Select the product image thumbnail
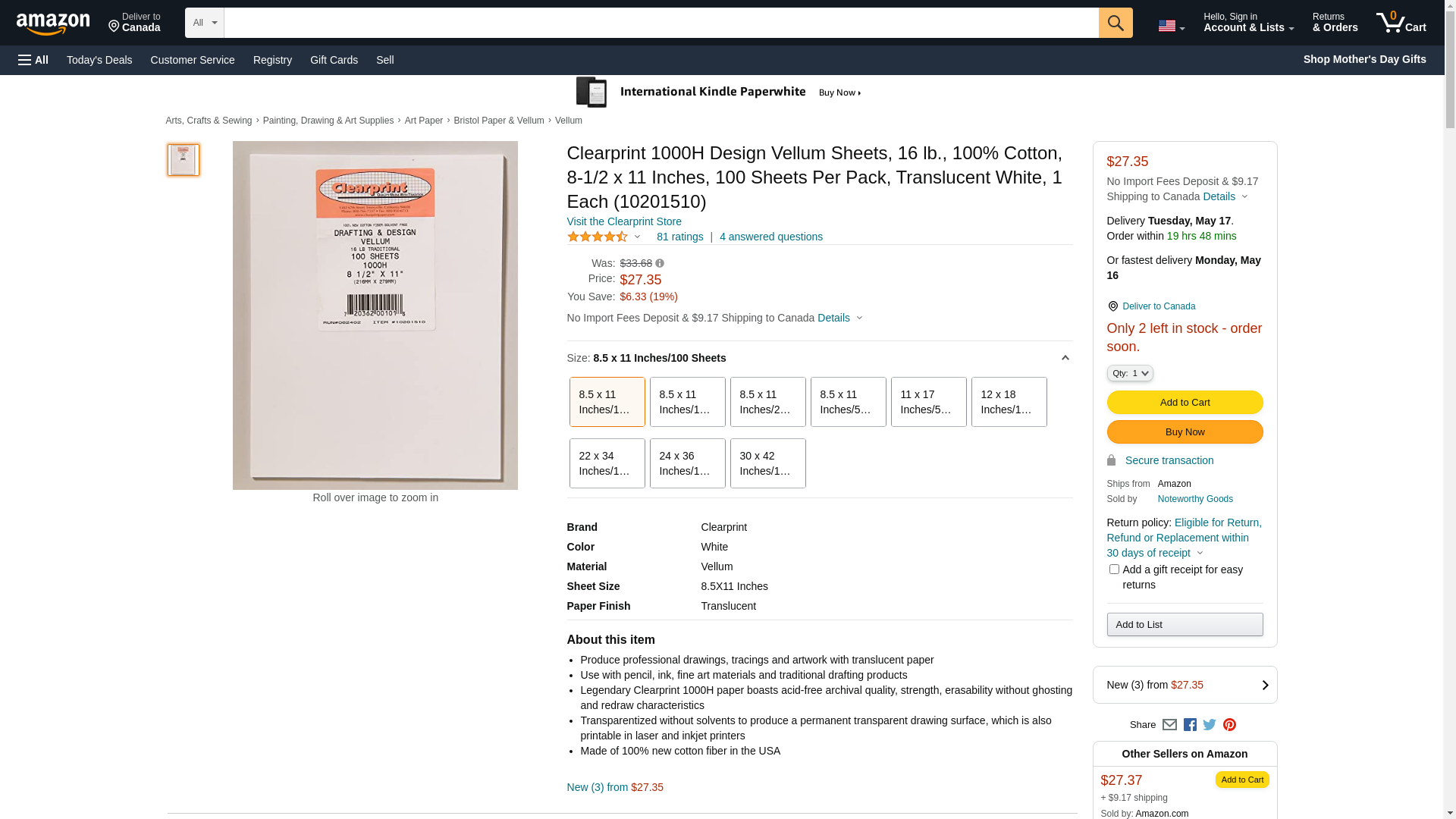Screen dimensions: 1456x819 click(x=183, y=160)
